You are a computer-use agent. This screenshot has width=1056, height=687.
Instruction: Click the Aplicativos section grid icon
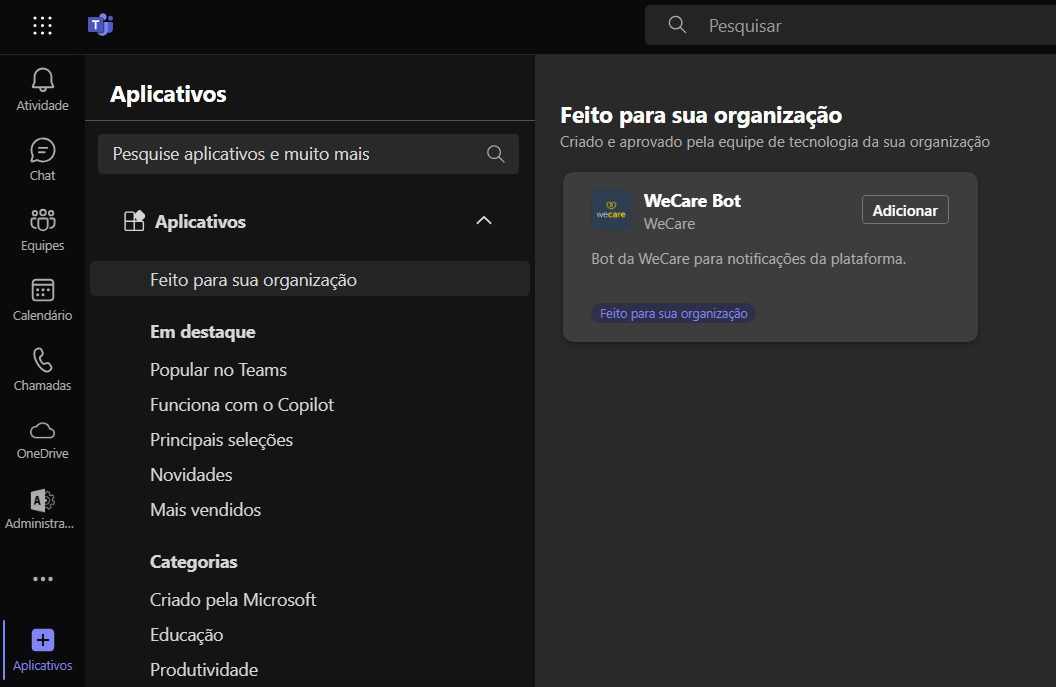tap(134, 221)
